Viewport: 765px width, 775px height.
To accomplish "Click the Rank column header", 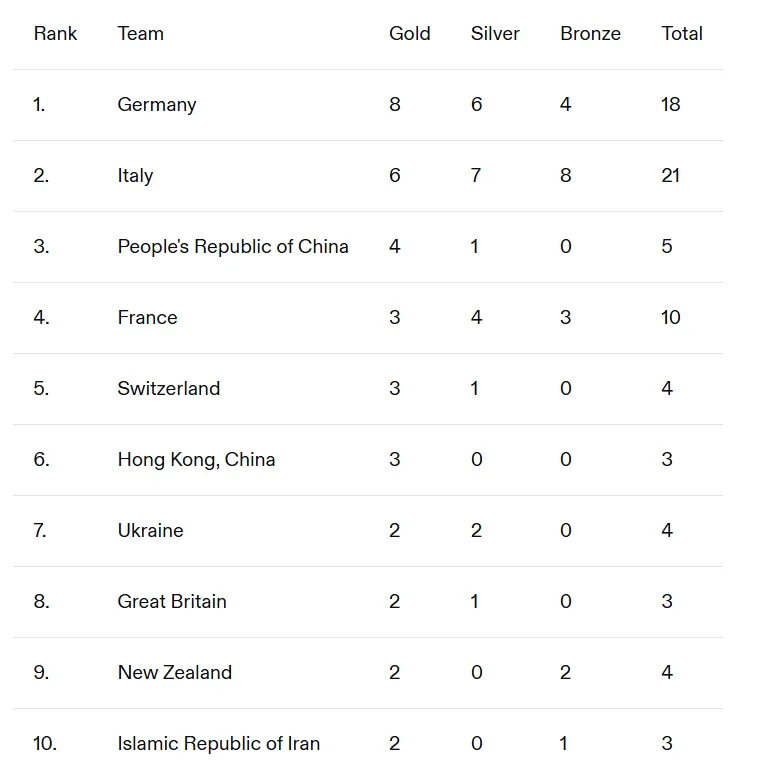I will click(x=55, y=34).
